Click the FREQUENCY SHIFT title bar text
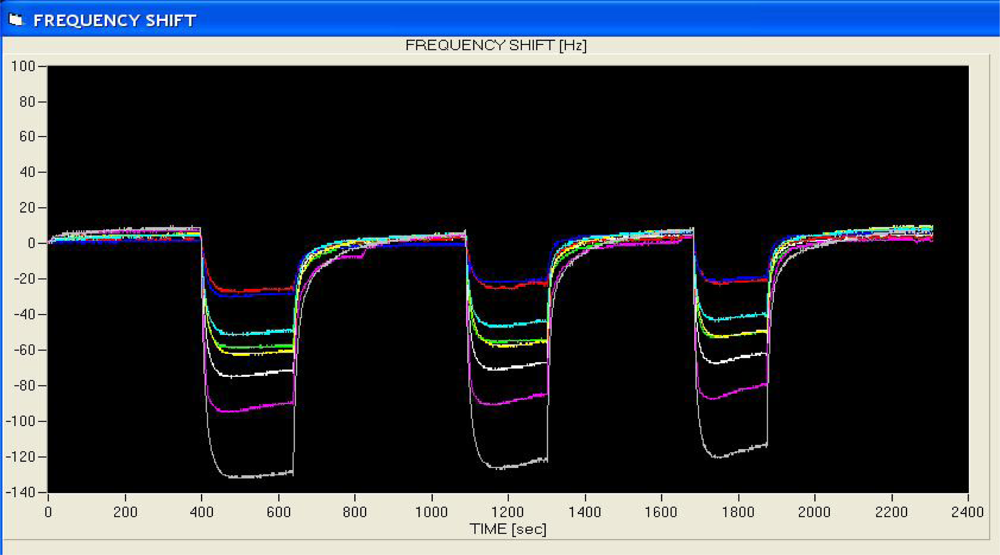Image resolution: width=1000 pixels, height=555 pixels. coord(115,20)
